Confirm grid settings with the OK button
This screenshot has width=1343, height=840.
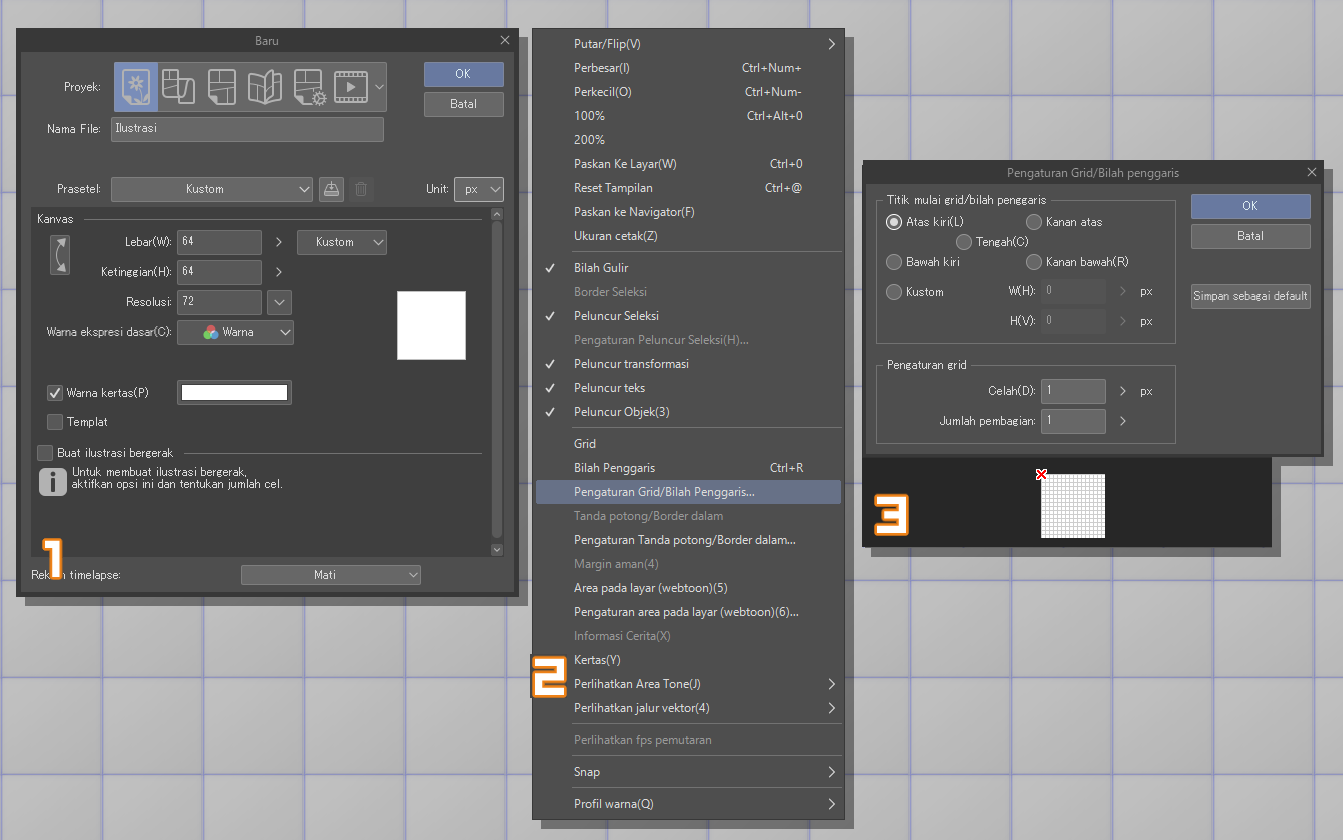(x=1250, y=206)
